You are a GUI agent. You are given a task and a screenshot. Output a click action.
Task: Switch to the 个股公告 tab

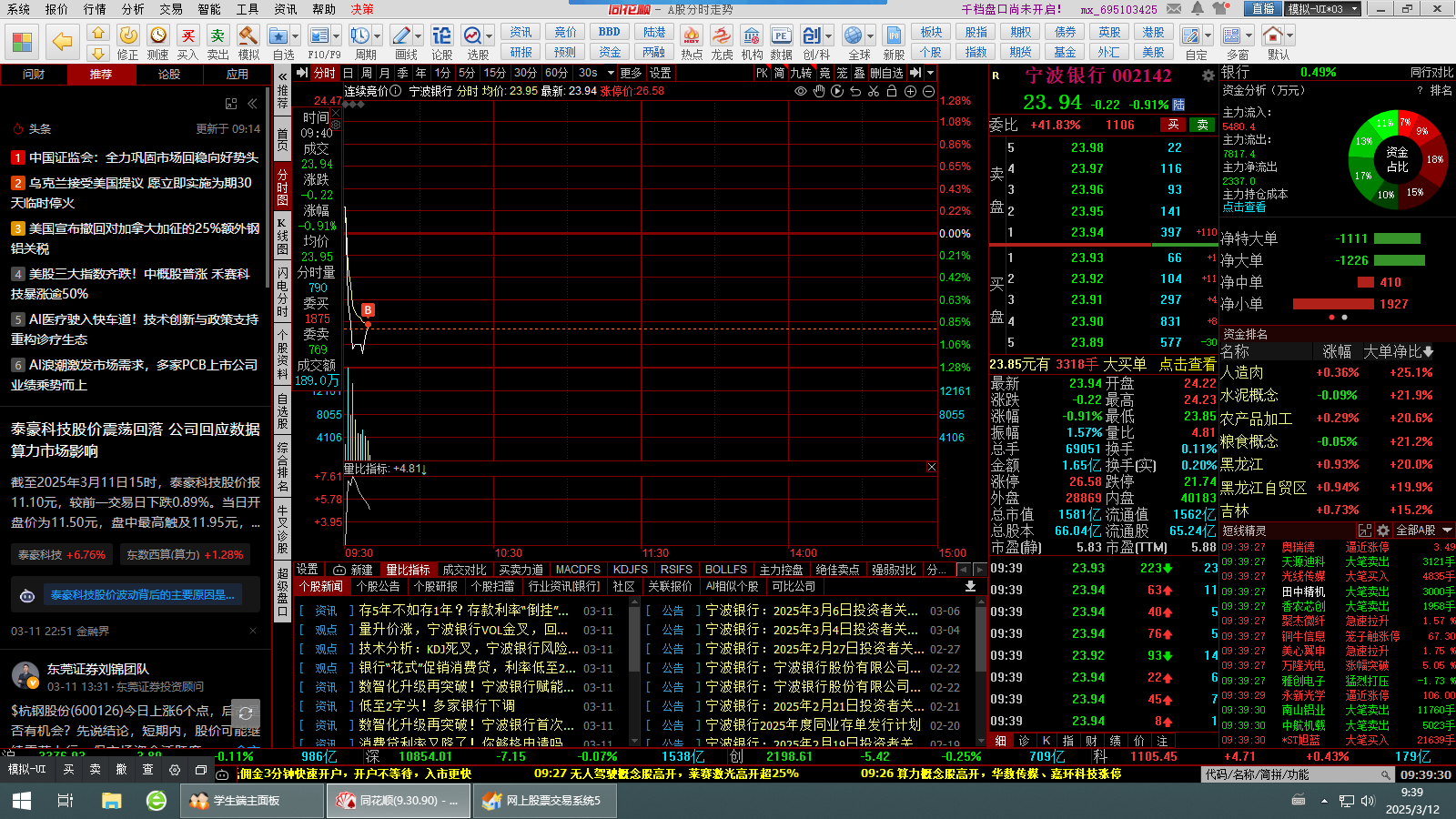[x=378, y=587]
